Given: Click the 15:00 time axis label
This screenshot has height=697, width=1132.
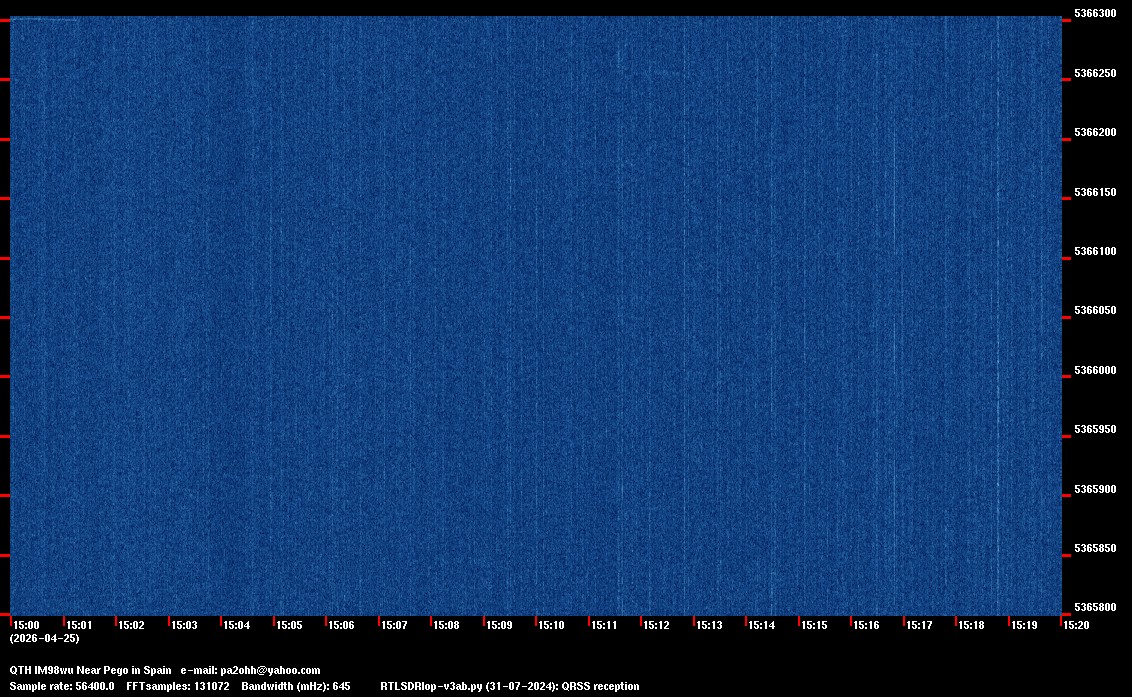Looking at the screenshot, I should [26, 625].
